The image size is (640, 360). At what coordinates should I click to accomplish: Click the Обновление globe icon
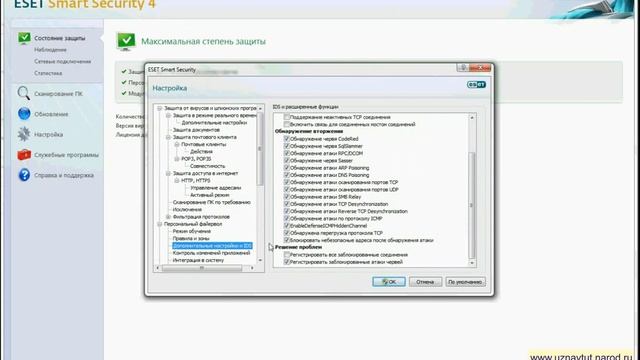pyautogui.click(x=24, y=114)
